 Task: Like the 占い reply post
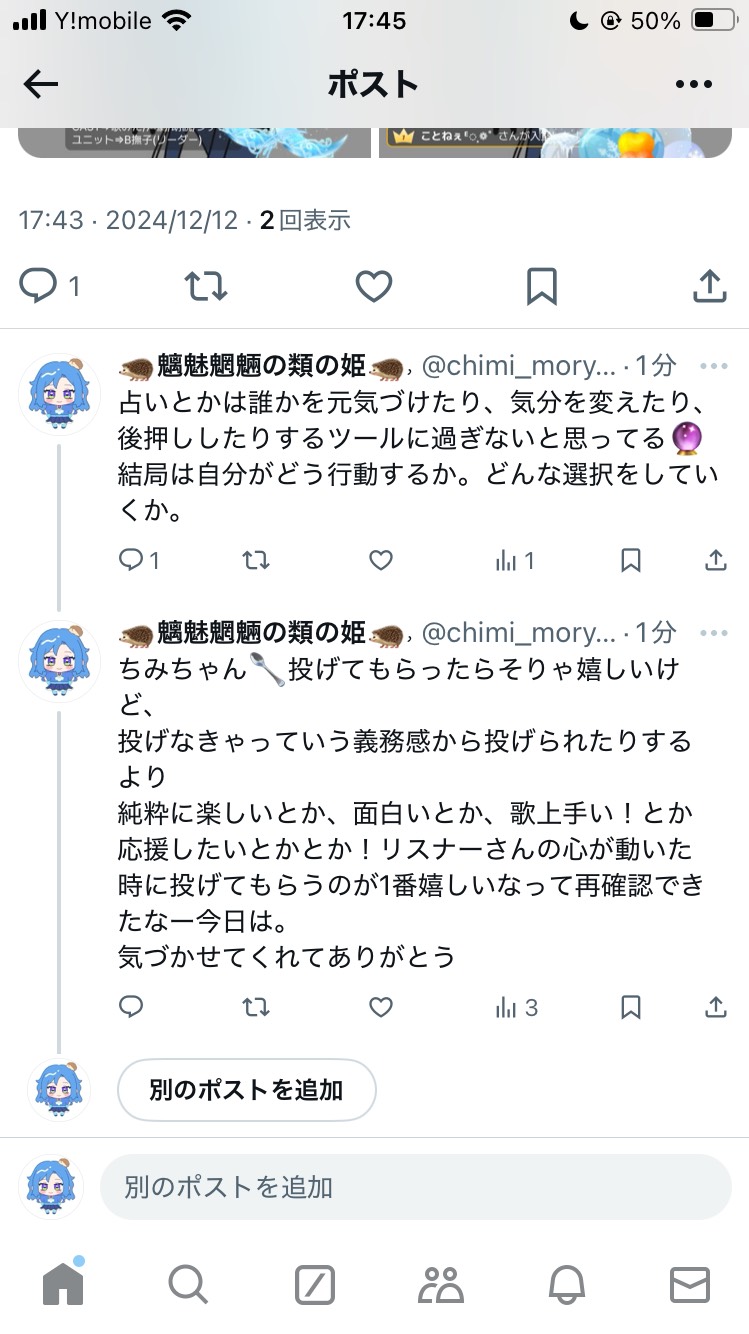pyautogui.click(x=380, y=561)
